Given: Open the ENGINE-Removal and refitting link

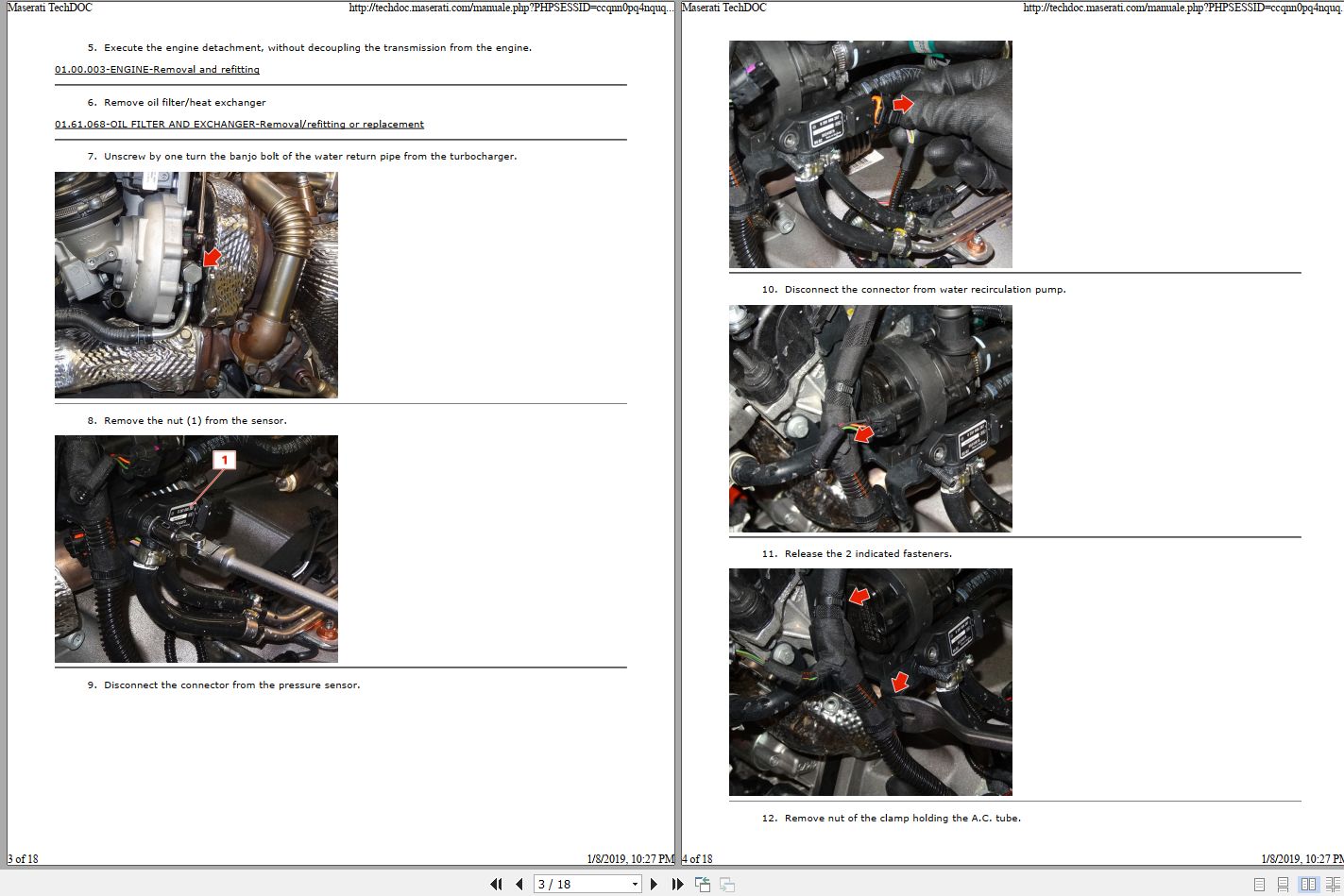Looking at the screenshot, I should [157, 69].
